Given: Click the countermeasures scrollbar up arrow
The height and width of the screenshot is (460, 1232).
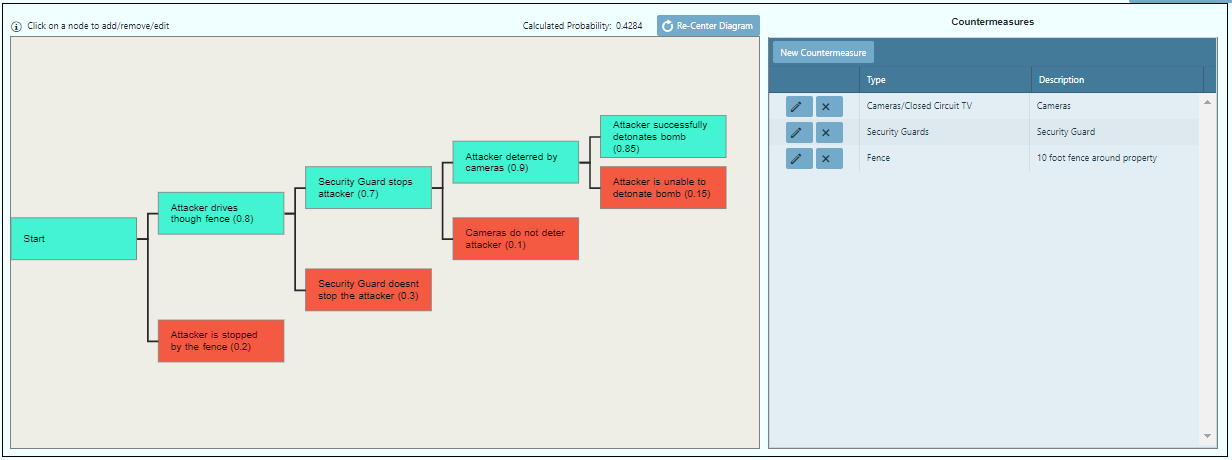Looking at the screenshot, I should pyautogui.click(x=1208, y=102).
